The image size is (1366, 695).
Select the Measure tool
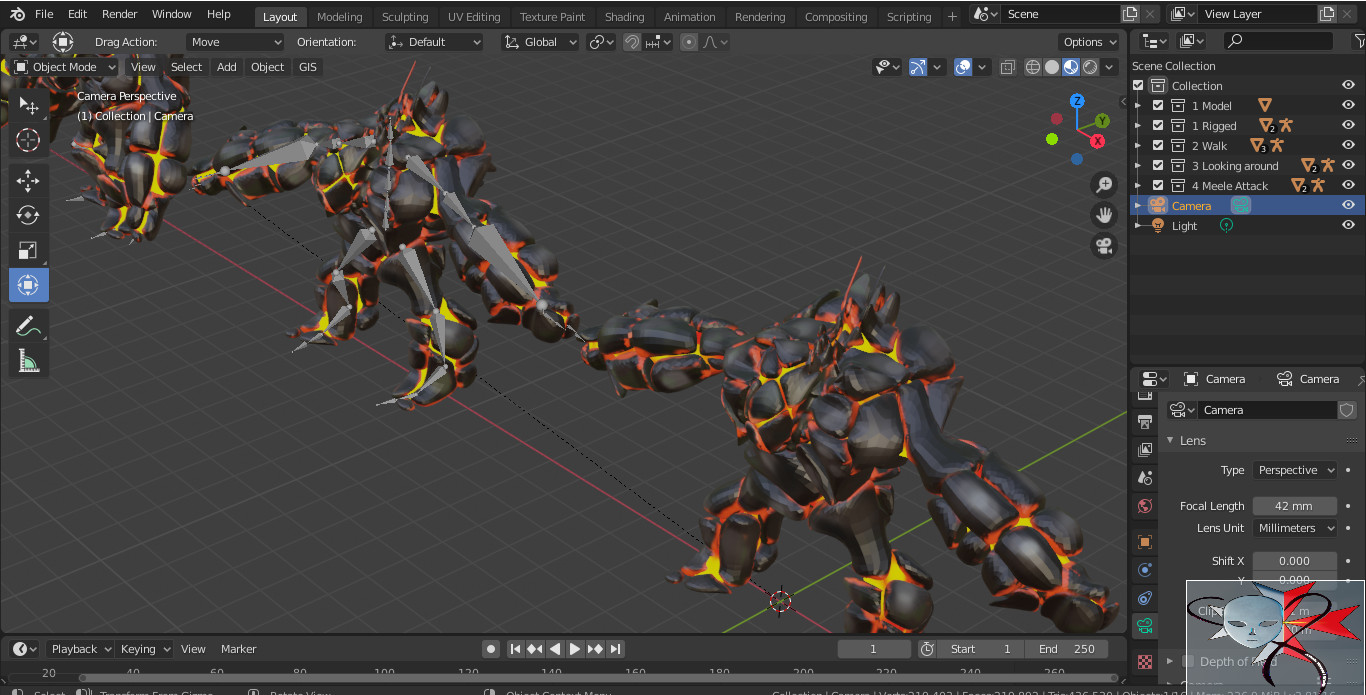[28, 360]
